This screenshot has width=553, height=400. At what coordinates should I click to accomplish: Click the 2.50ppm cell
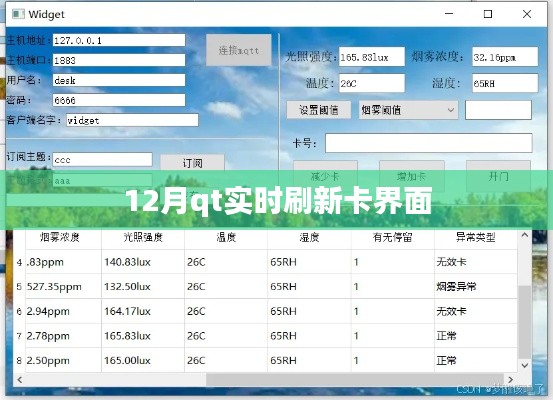[63, 360]
